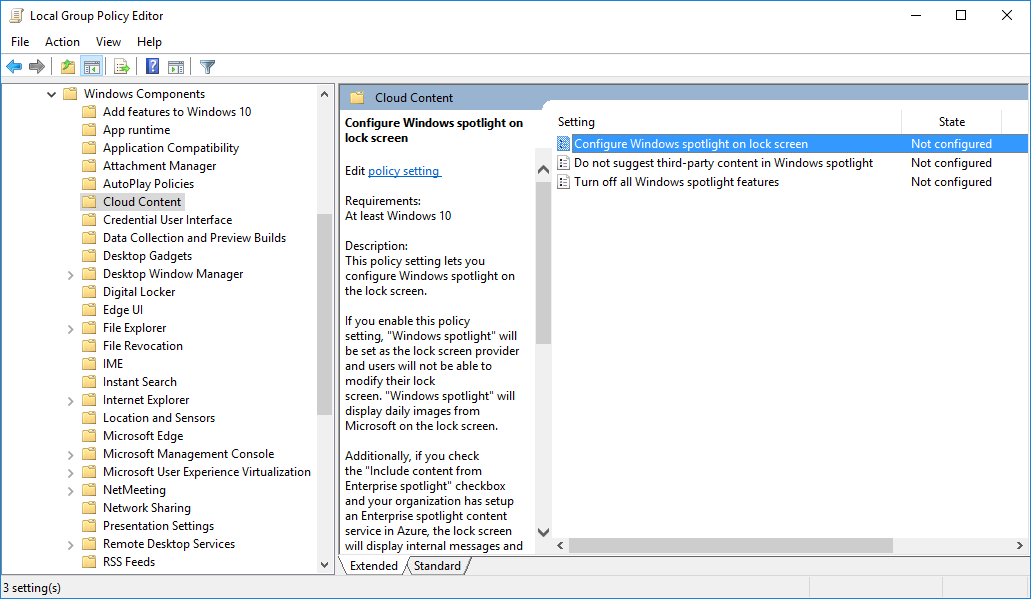
Task: Open the Action menu
Action: click(x=62, y=41)
